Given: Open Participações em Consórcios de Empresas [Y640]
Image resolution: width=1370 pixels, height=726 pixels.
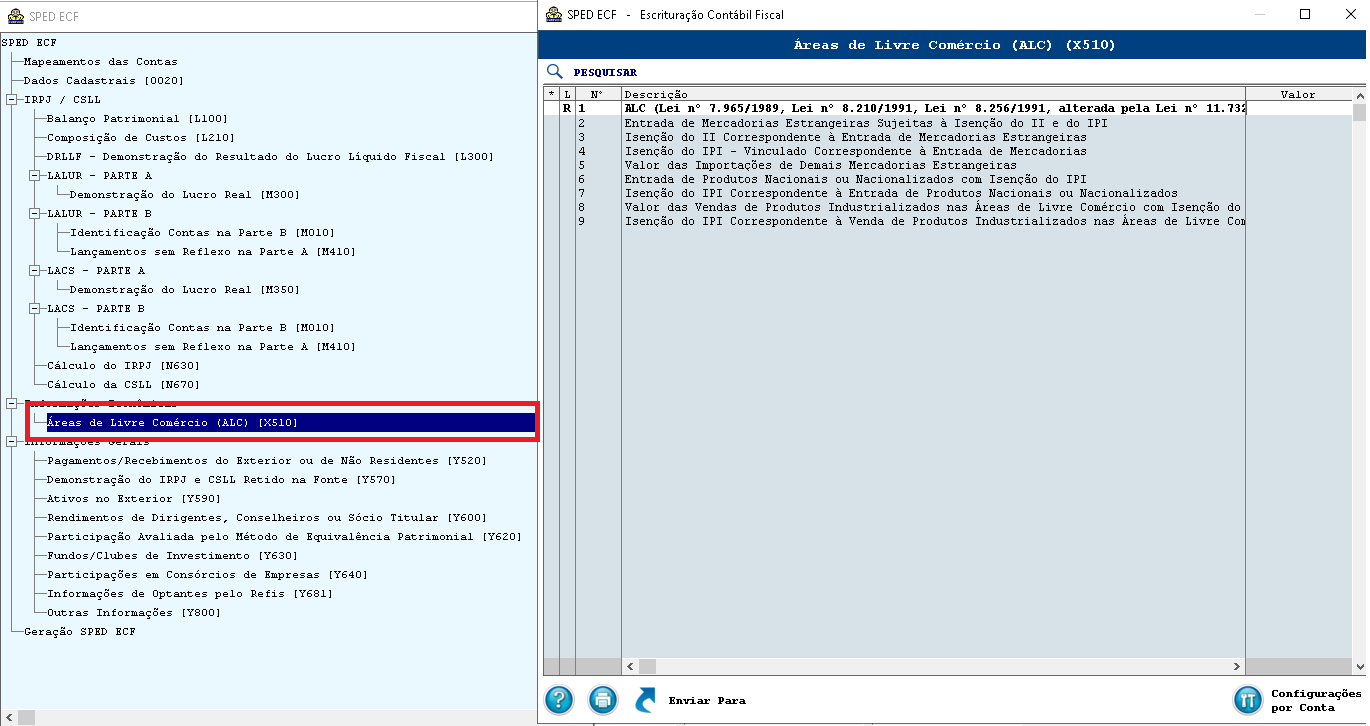Looking at the screenshot, I should pos(207,574).
